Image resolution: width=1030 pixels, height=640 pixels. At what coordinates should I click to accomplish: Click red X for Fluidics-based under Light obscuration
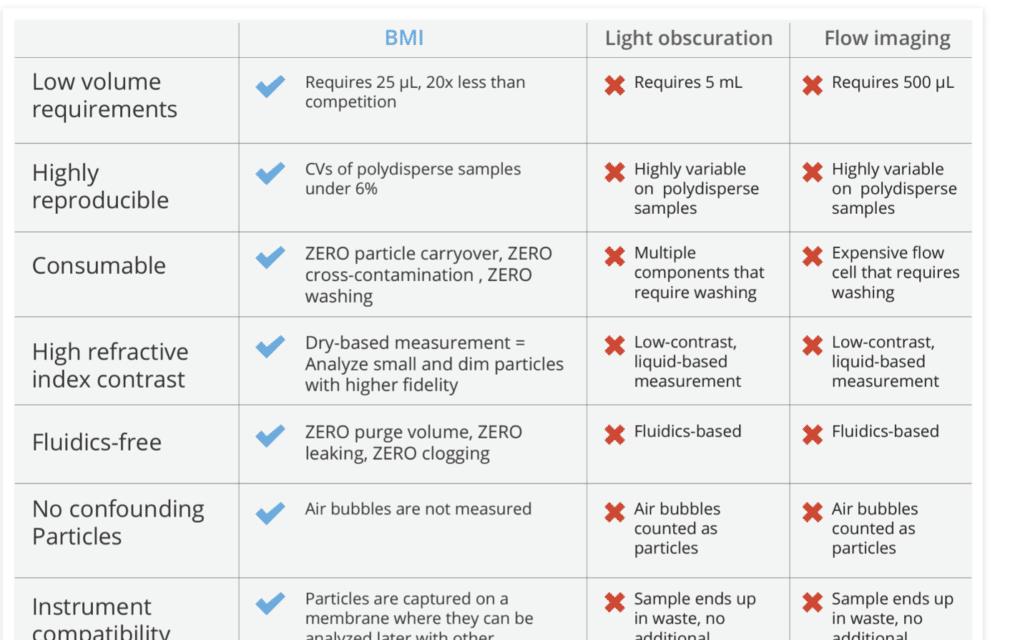[x=615, y=434]
